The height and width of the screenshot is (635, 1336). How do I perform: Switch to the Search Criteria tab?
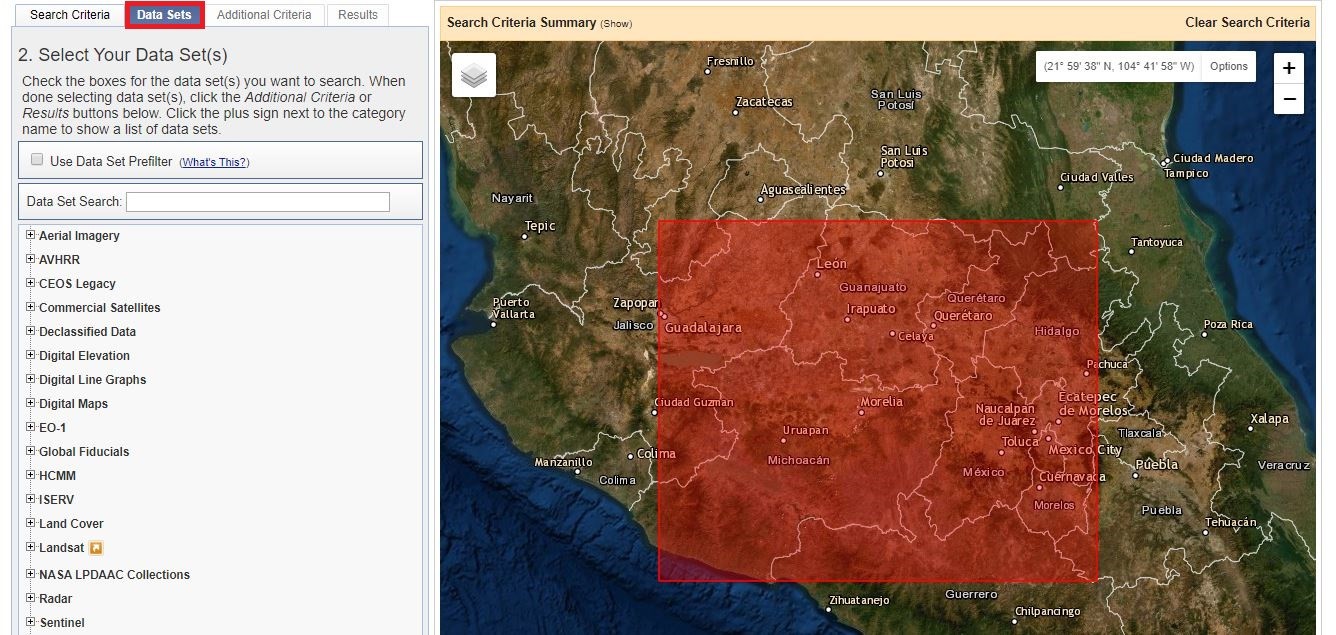click(x=70, y=15)
